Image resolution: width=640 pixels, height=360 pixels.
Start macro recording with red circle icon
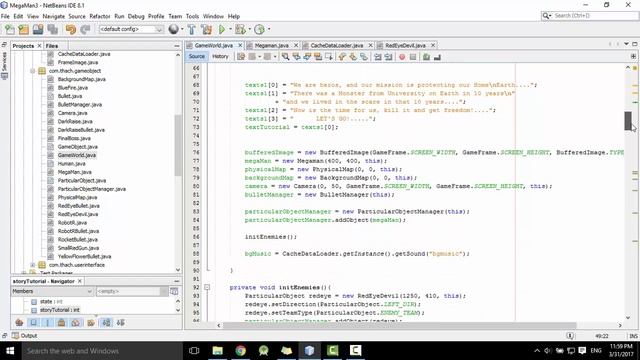click(402, 57)
